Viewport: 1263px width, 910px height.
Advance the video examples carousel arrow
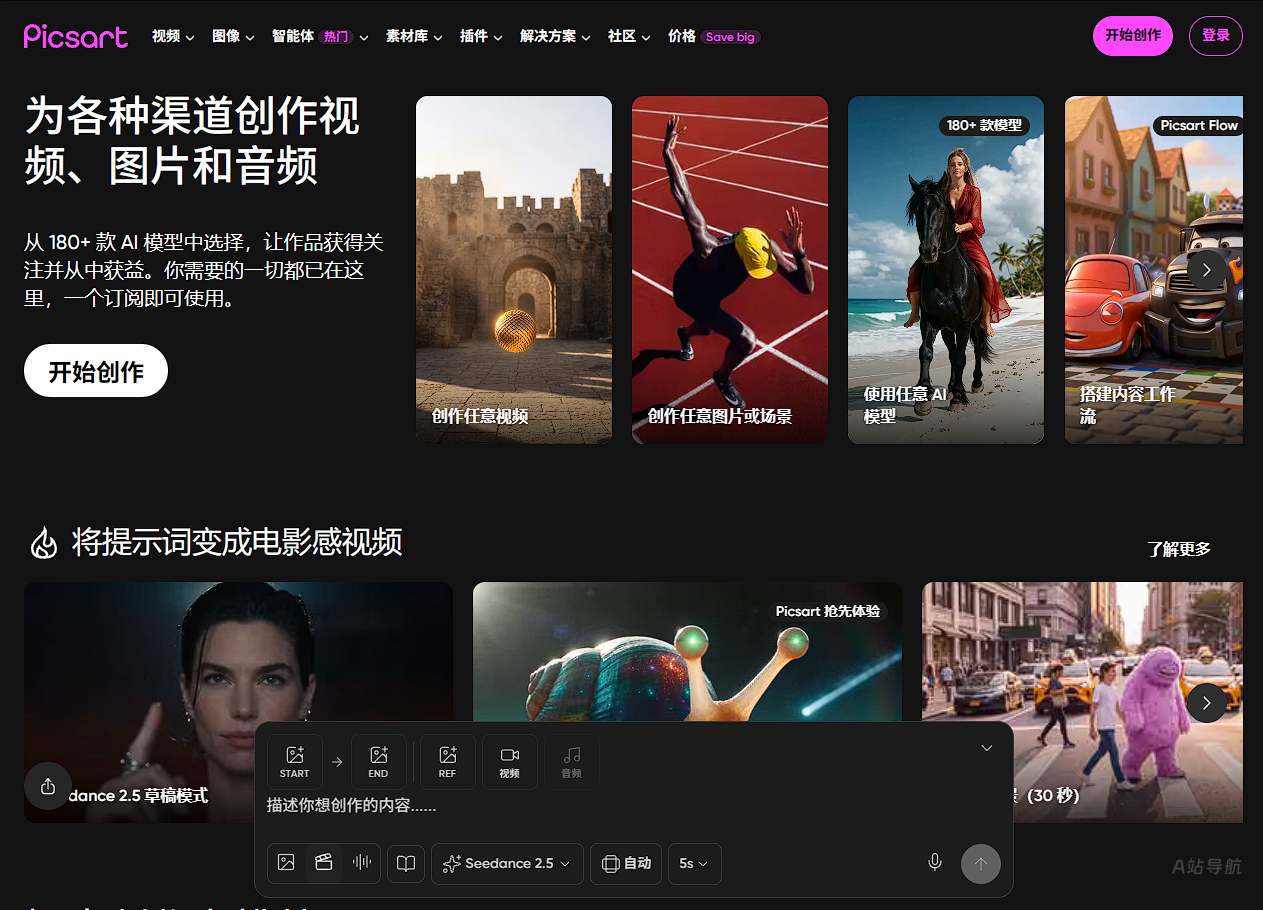(x=1207, y=702)
